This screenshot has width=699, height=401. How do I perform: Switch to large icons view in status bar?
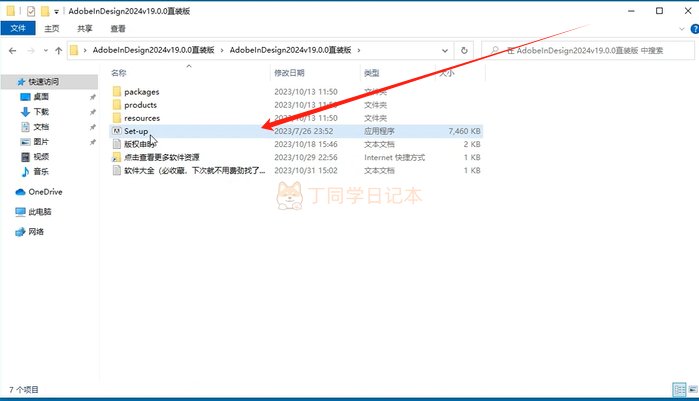click(693, 389)
